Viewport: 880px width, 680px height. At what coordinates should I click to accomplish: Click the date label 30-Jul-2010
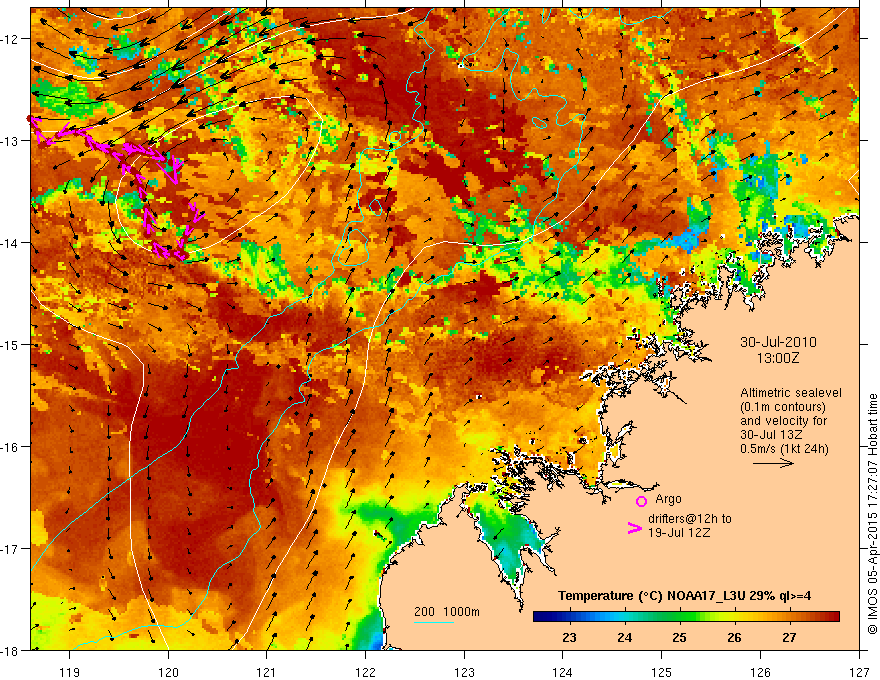click(x=778, y=342)
